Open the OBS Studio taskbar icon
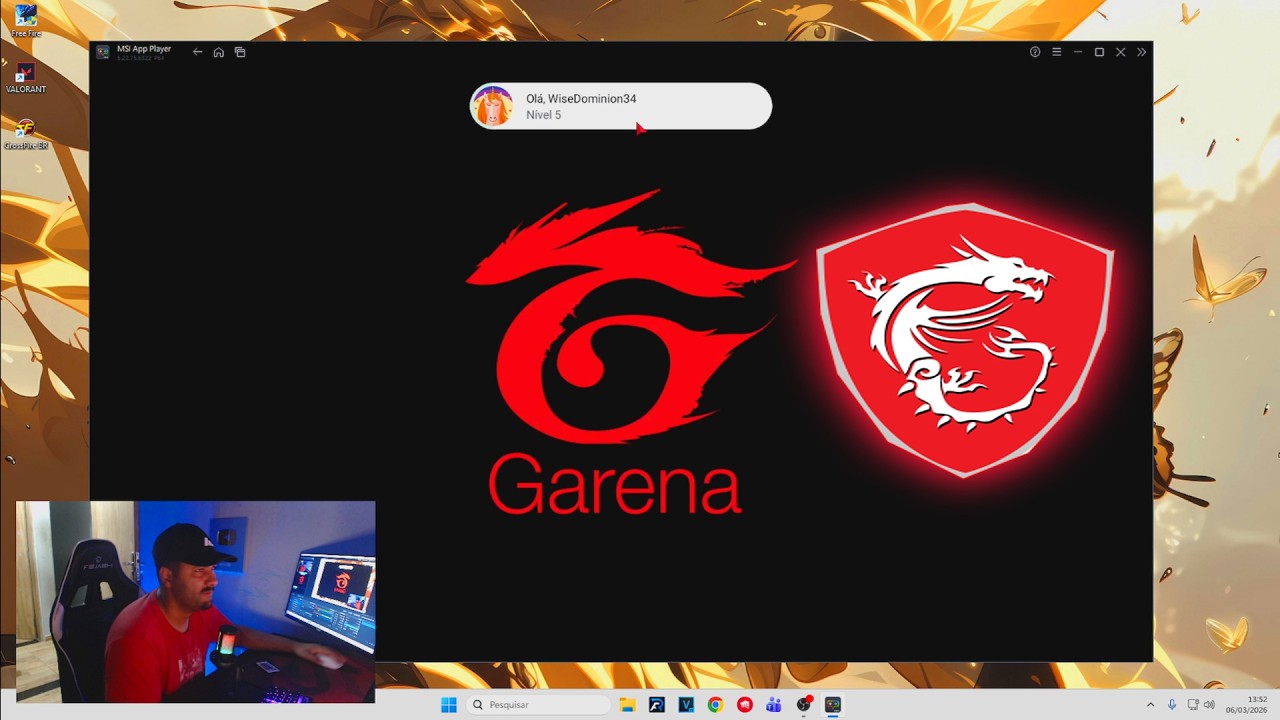 (x=803, y=705)
